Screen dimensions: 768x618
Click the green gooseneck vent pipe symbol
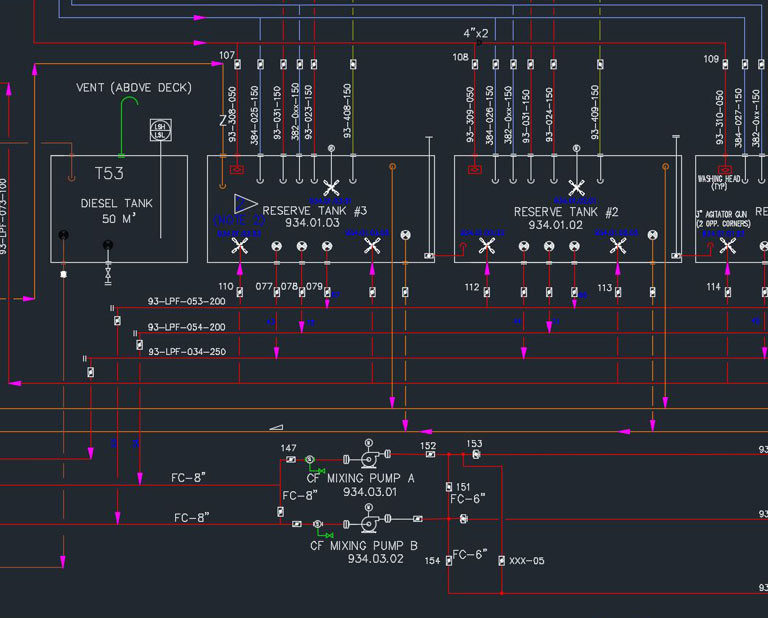(x=129, y=126)
